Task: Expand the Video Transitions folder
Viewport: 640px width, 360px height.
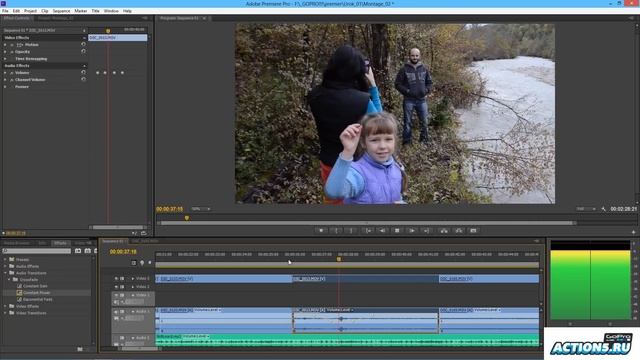Action: pyautogui.click(x=5, y=313)
